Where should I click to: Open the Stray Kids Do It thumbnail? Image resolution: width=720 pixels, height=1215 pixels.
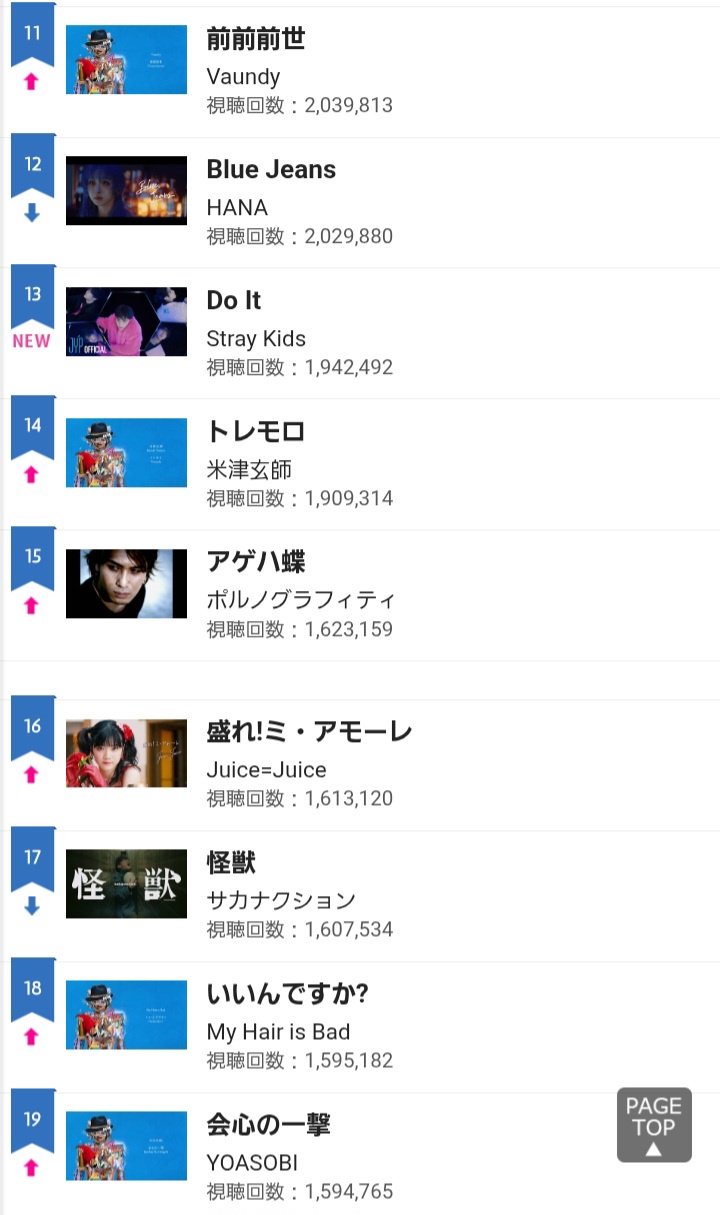[126, 321]
